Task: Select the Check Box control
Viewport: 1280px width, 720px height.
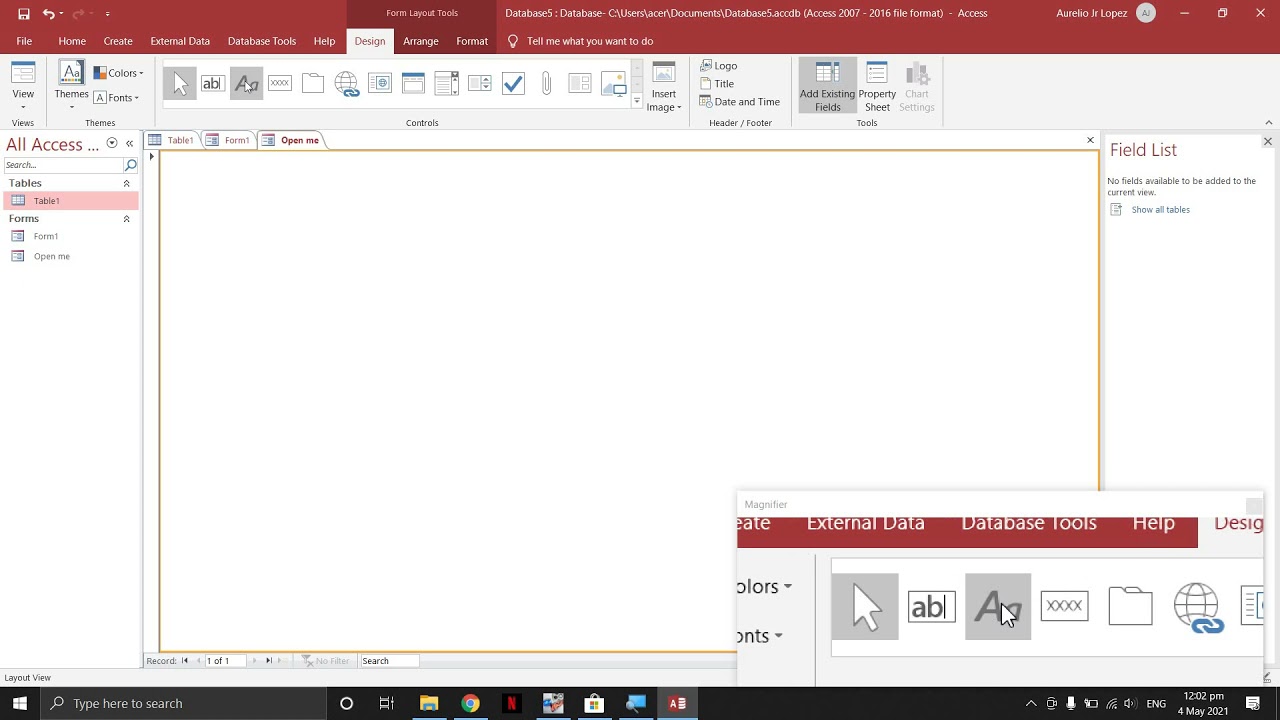Action: click(x=513, y=84)
